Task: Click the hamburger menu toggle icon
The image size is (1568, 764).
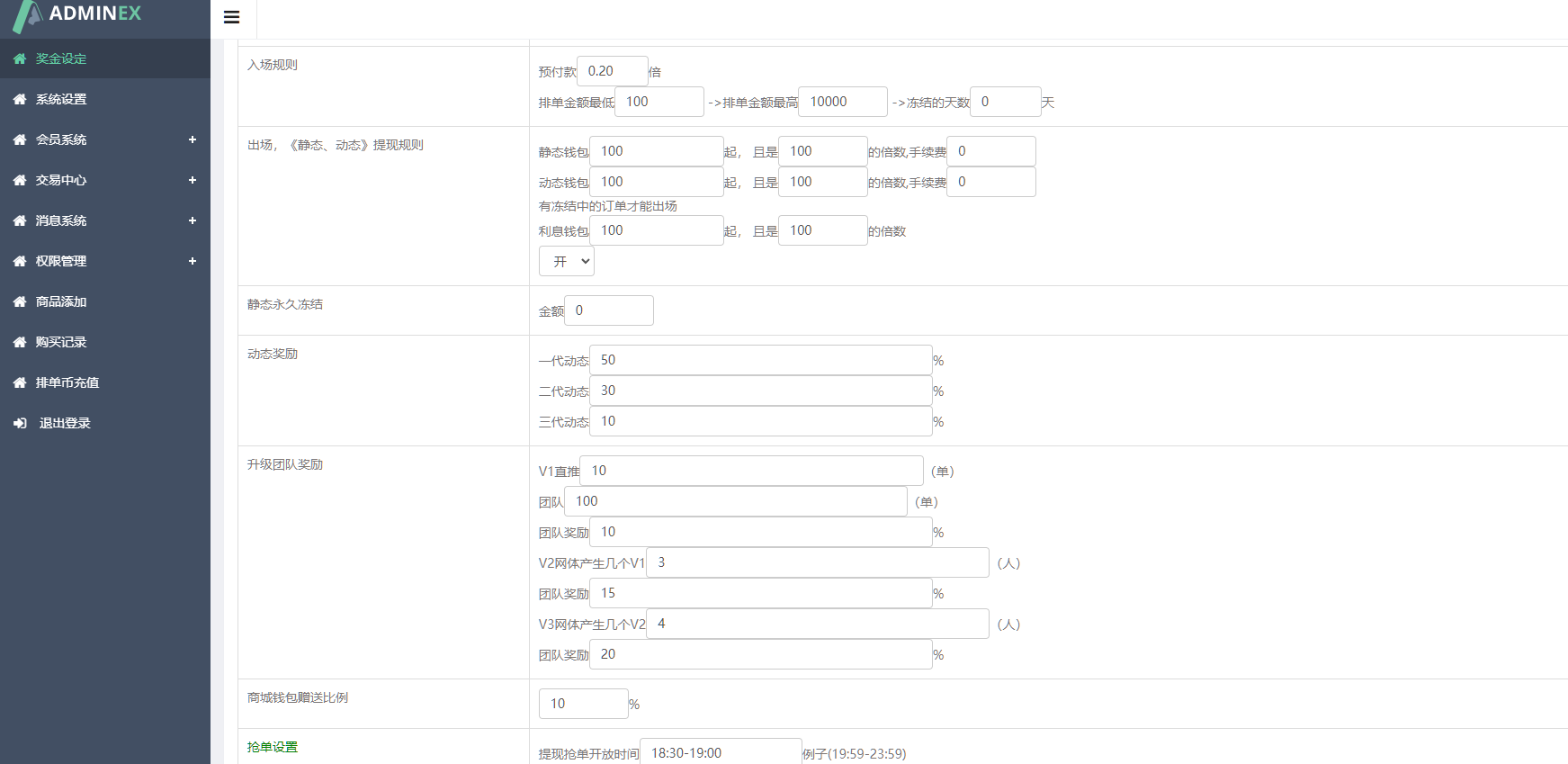Action: coord(231,17)
